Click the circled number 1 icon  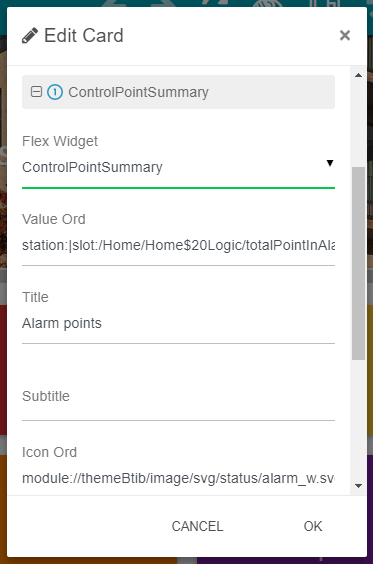(x=55, y=92)
